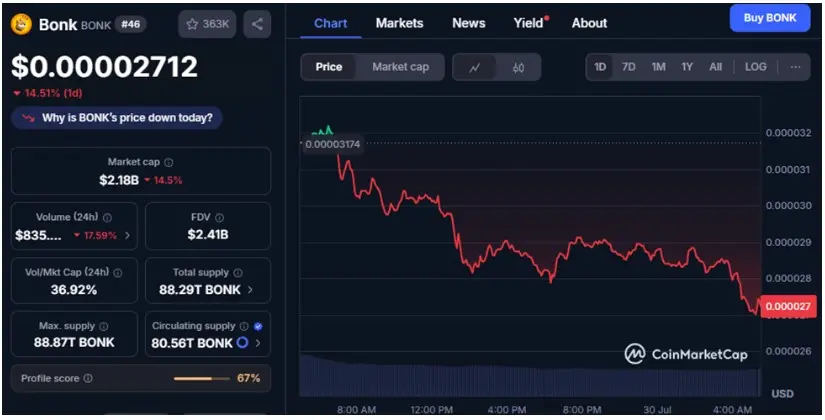The height and width of the screenshot is (420, 825).
Task: Expand the Total supply details chevron
Action: pyautogui.click(x=250, y=290)
